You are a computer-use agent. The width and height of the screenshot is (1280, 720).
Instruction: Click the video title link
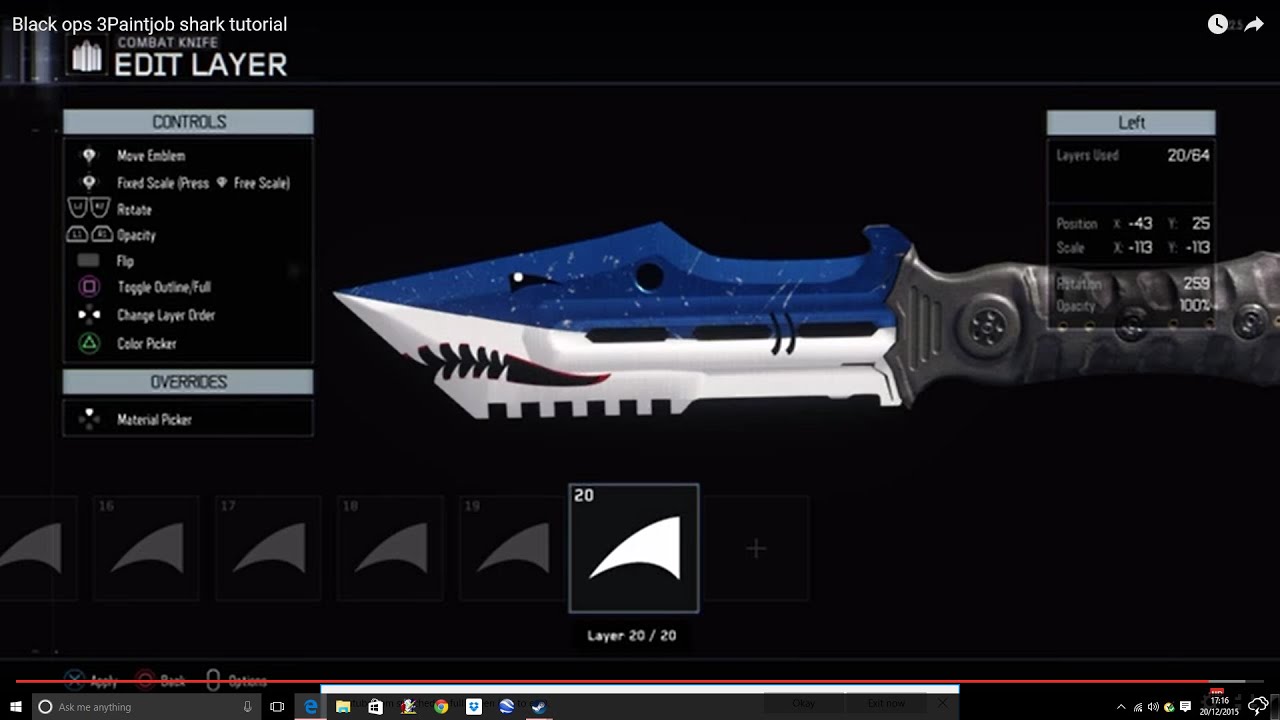(x=150, y=24)
